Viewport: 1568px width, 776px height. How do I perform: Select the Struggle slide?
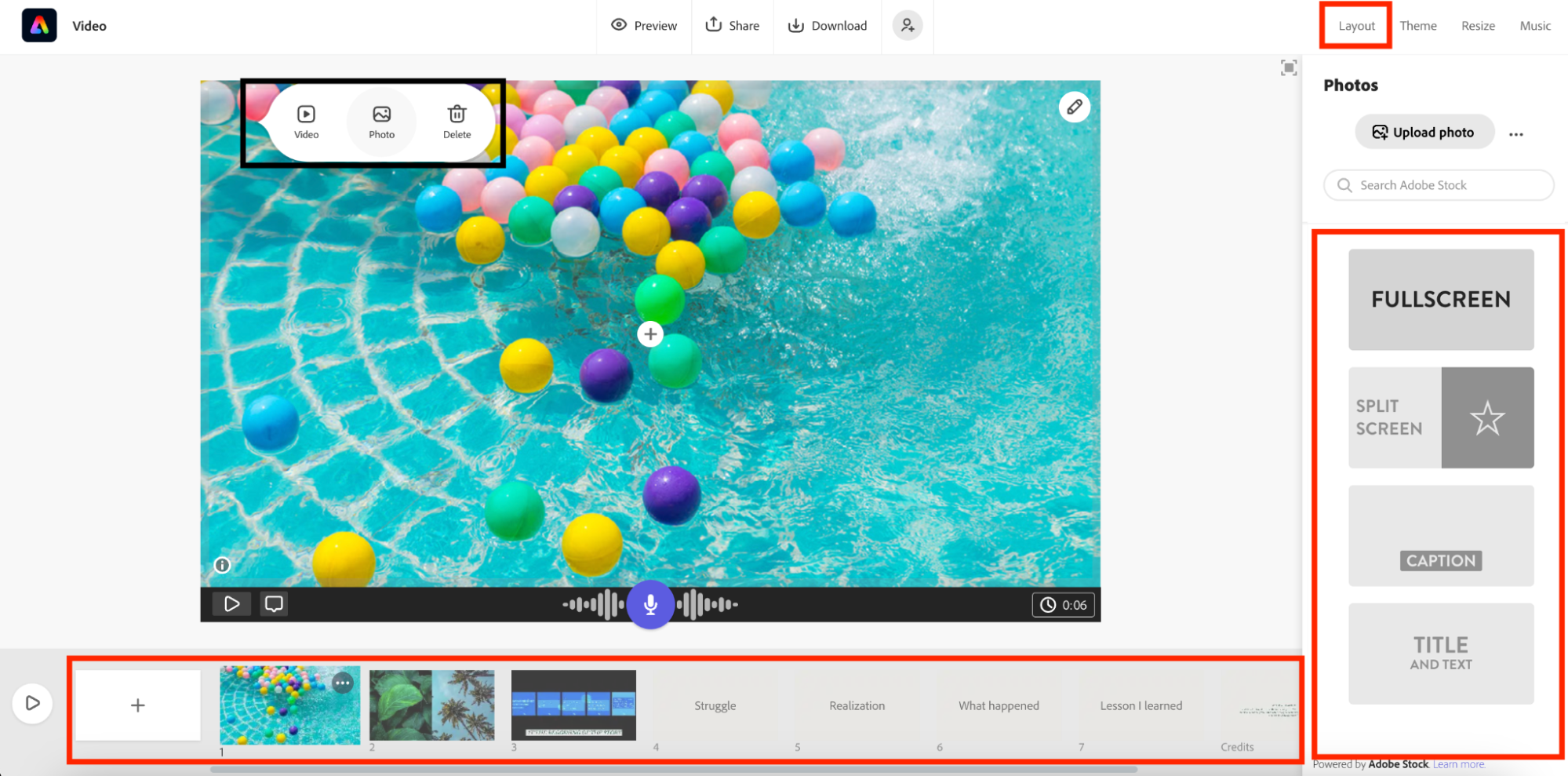(x=715, y=705)
